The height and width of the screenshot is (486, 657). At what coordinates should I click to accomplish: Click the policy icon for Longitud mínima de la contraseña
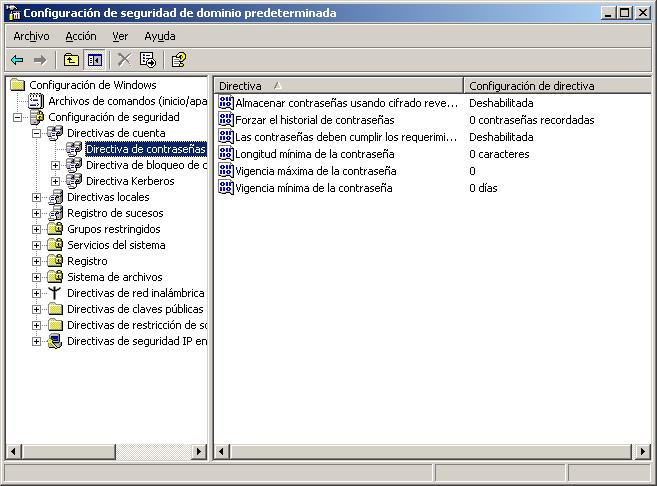point(226,154)
